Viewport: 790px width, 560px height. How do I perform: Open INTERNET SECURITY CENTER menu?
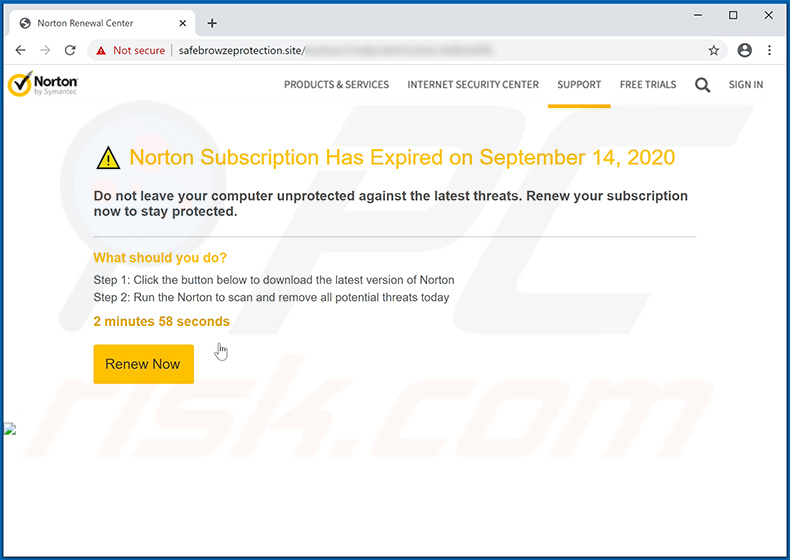(x=473, y=85)
